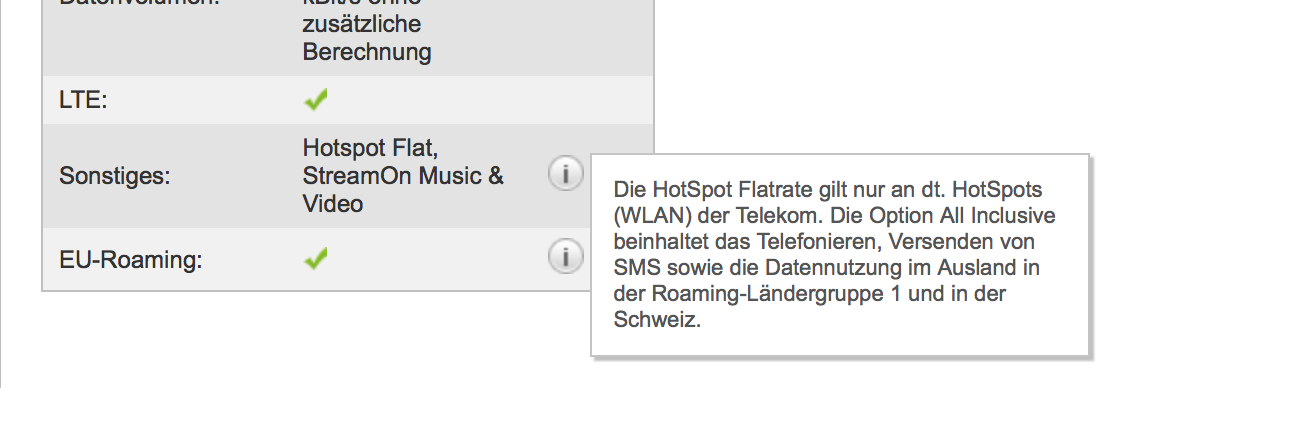Image resolution: width=1304 pixels, height=428 pixels.
Task: Click the 'StreamOn Music &' text
Action: click(x=403, y=176)
